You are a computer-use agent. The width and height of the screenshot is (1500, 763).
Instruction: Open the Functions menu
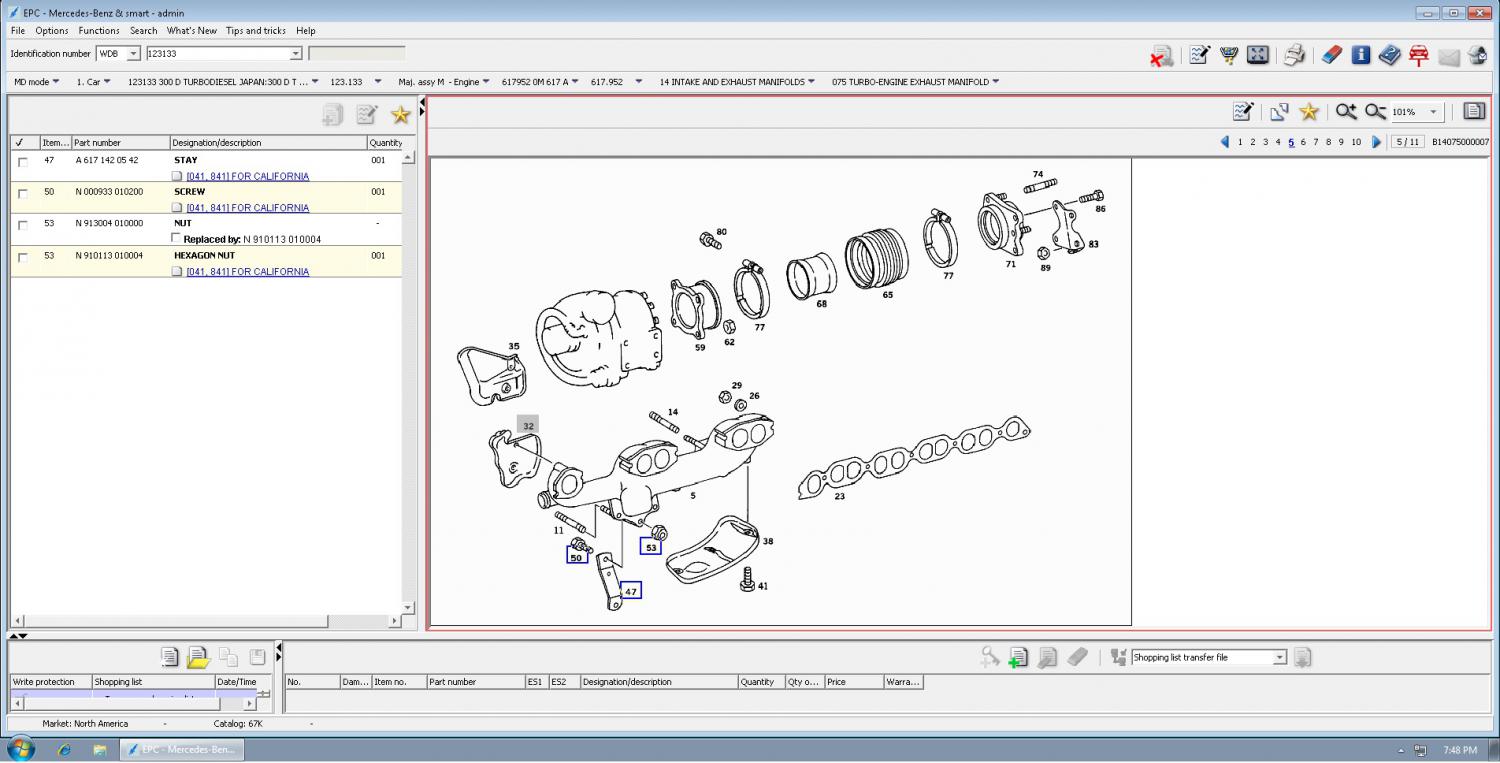pyautogui.click(x=99, y=31)
